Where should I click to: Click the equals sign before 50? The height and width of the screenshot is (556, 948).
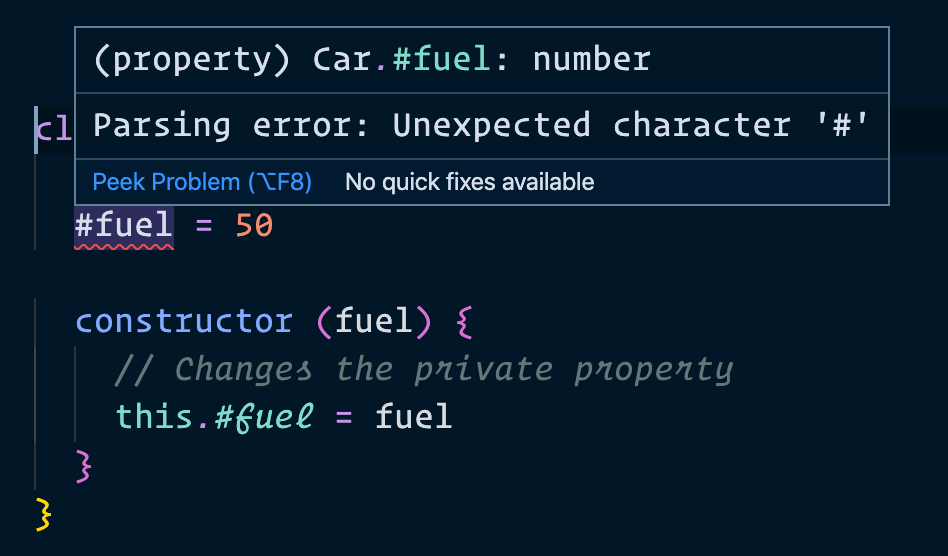click(x=204, y=226)
